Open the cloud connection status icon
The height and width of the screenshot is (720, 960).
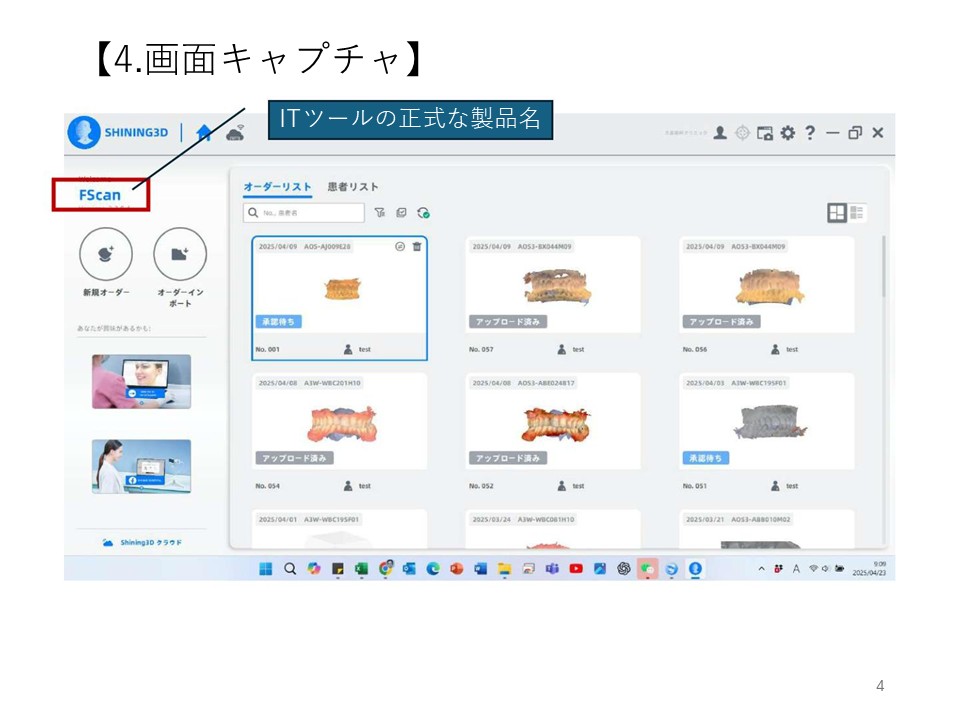235,133
